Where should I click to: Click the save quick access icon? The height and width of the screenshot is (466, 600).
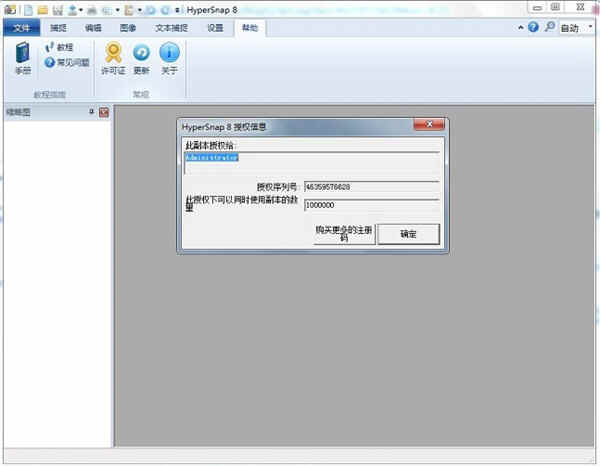[57, 10]
